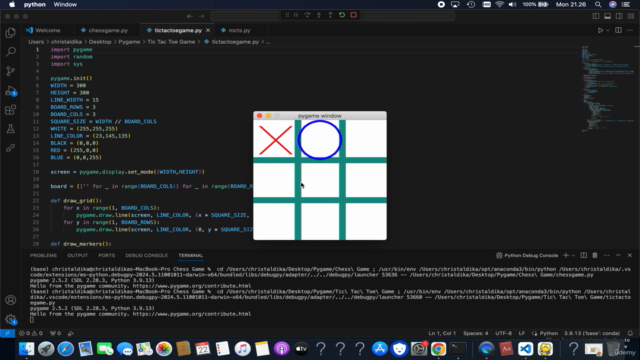640x360 pixels.
Task: Click the center cell in pygame window
Action: tap(320, 180)
